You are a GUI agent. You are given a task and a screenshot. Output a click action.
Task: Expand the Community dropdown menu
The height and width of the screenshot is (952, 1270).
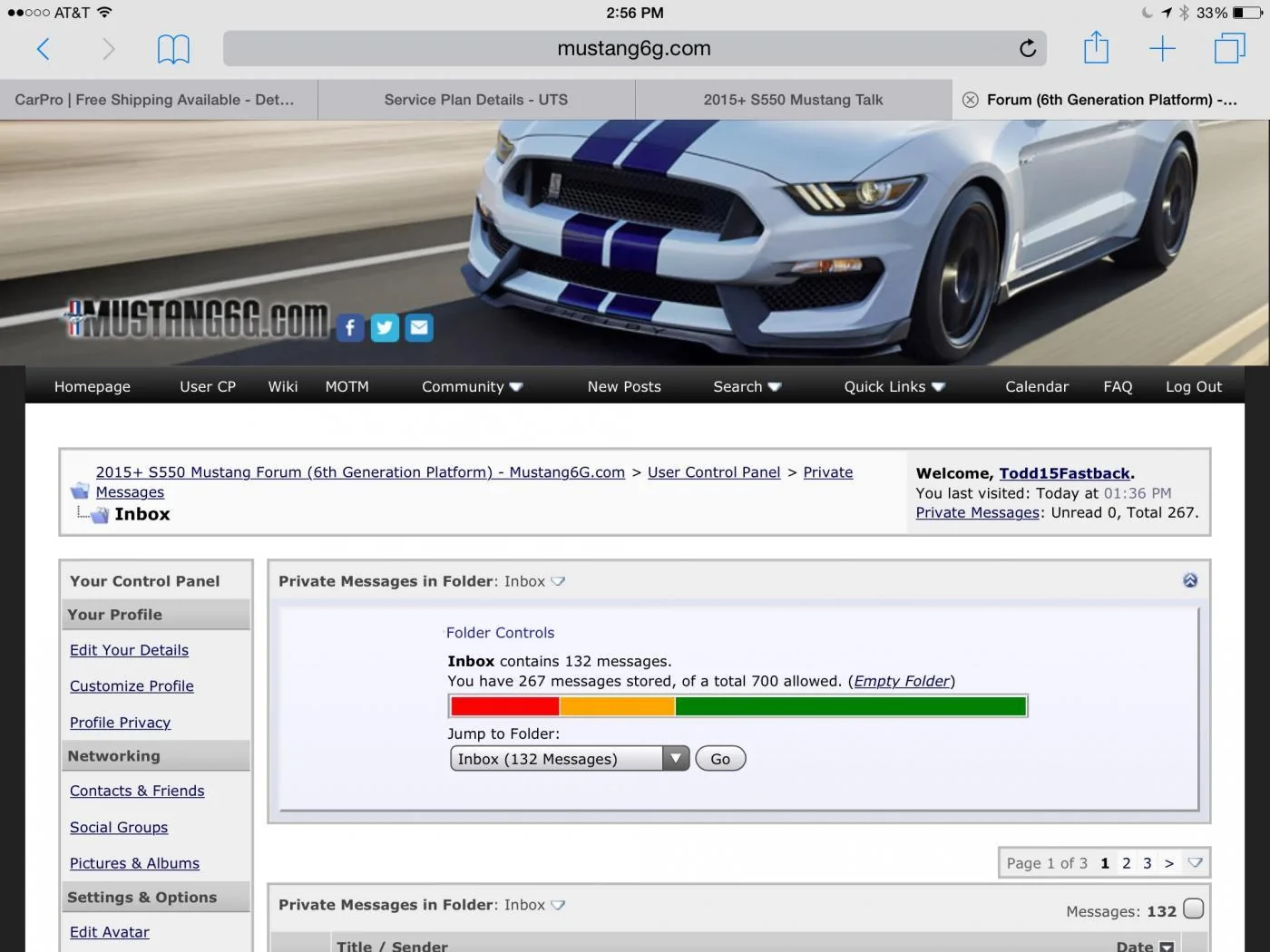coord(472,386)
